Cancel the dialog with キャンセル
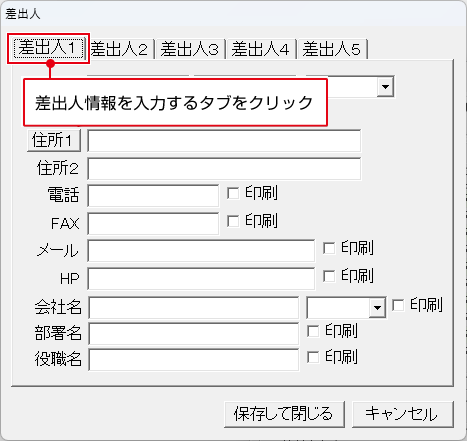The image size is (467, 441). (x=402, y=414)
